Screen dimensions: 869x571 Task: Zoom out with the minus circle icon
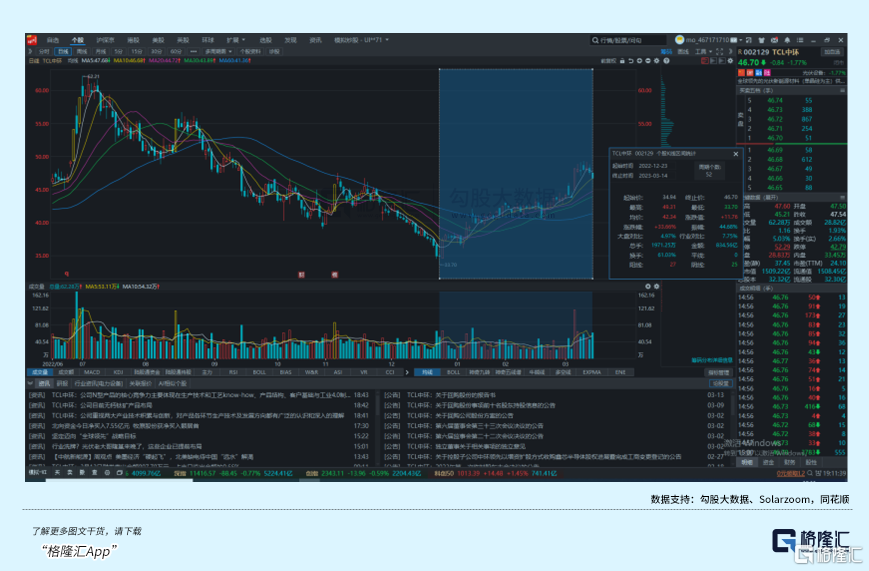coord(647,61)
